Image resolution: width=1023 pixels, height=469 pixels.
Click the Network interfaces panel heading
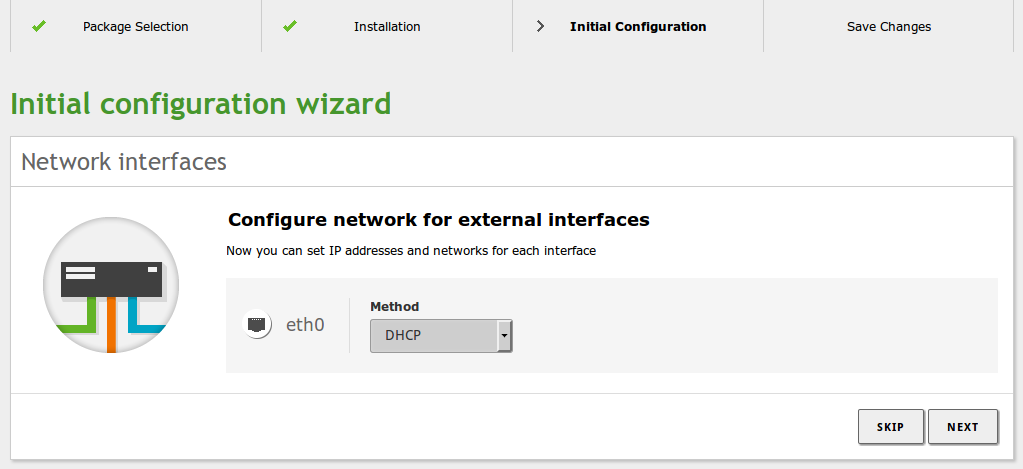click(124, 161)
